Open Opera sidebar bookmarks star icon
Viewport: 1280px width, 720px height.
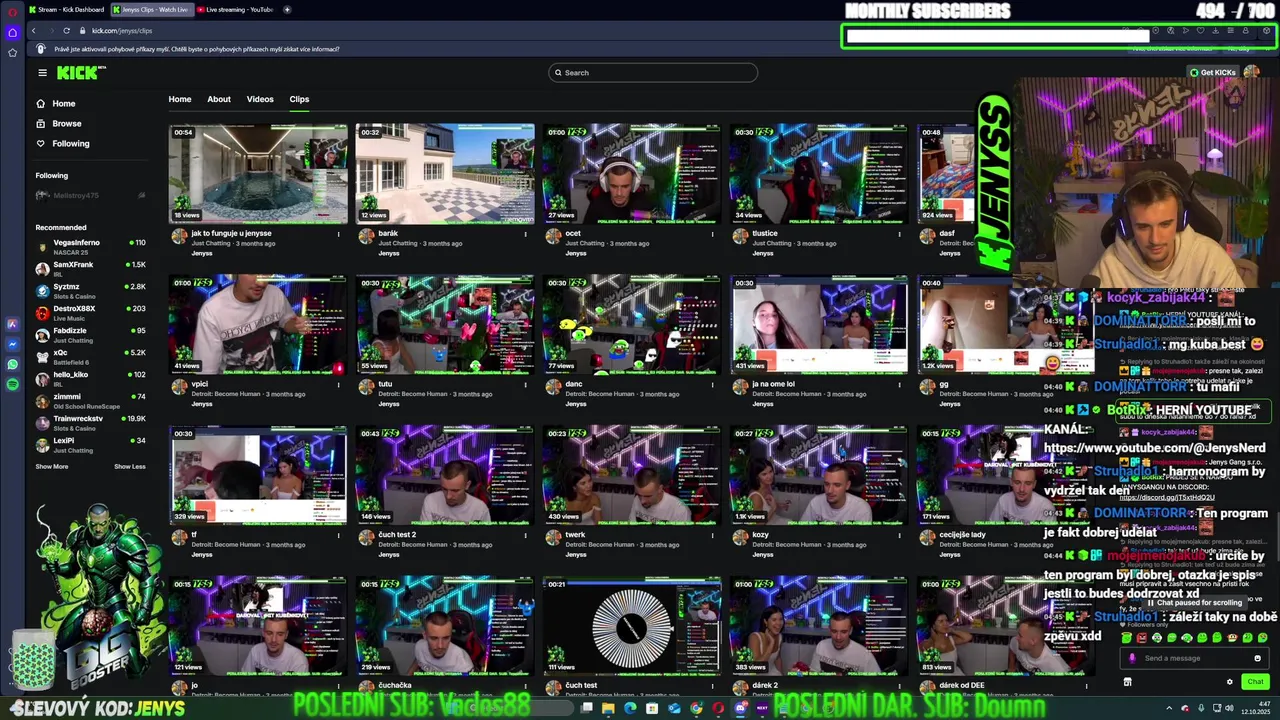pos(12,52)
